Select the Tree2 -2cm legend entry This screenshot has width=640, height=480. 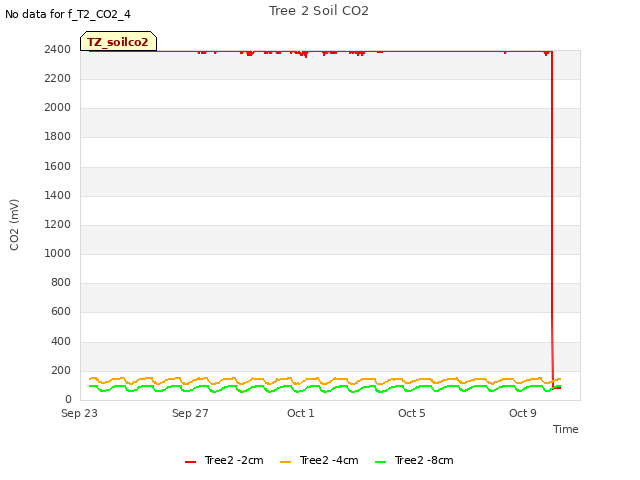pyautogui.click(x=224, y=460)
